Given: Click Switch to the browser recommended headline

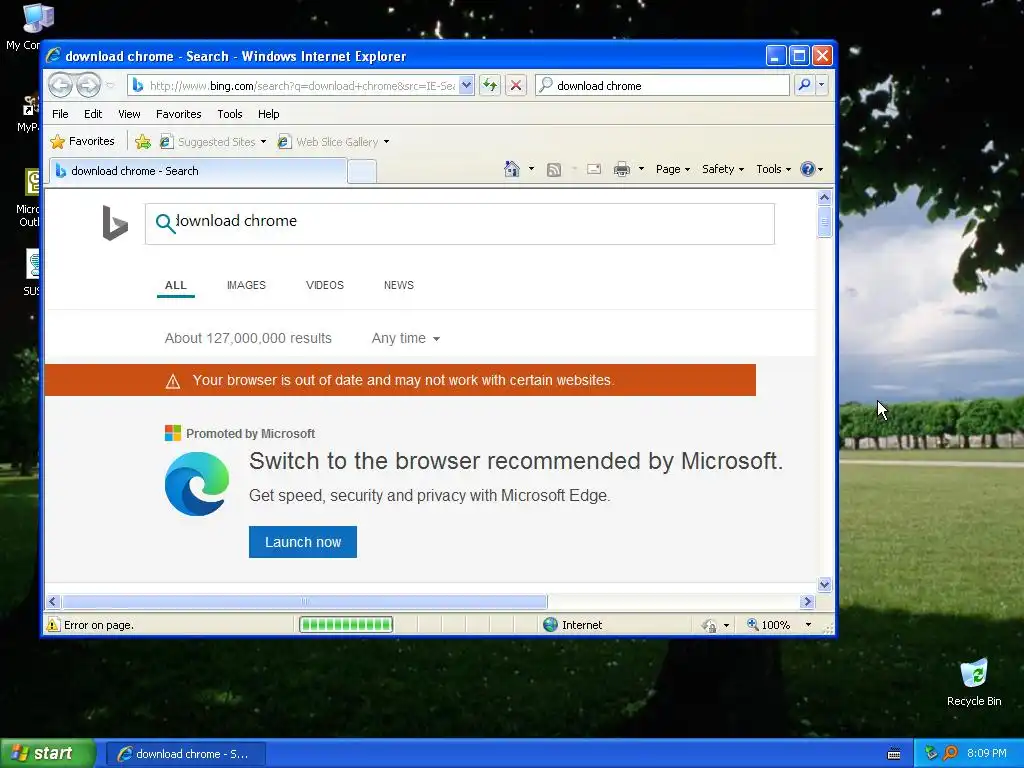Looking at the screenshot, I should (x=516, y=461).
